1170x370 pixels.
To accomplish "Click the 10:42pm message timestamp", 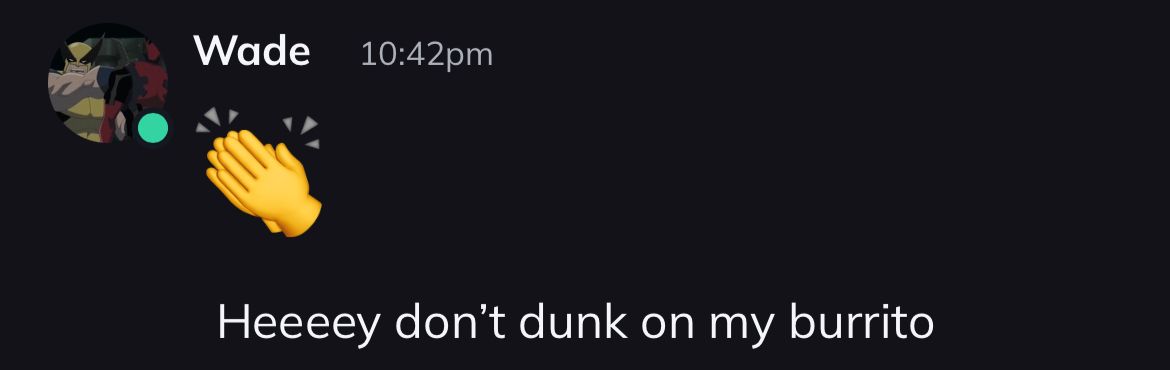I will click(x=427, y=54).
